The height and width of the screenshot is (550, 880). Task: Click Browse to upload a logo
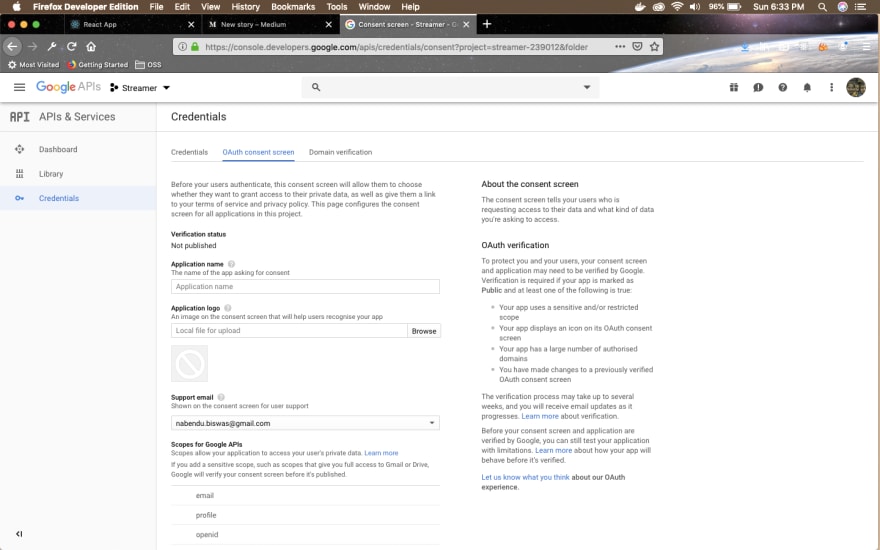point(424,331)
